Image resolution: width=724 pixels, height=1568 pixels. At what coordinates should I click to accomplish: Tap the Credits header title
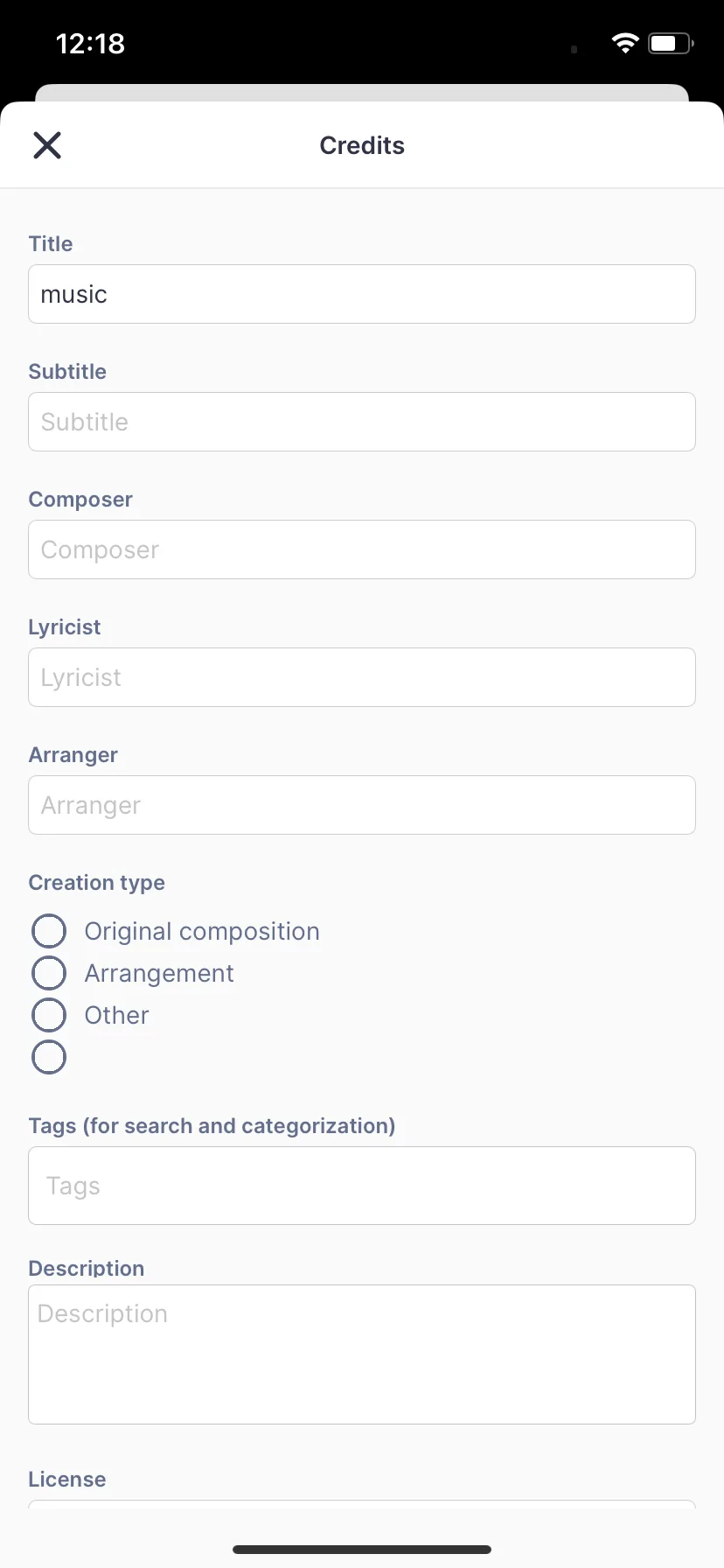point(362,145)
